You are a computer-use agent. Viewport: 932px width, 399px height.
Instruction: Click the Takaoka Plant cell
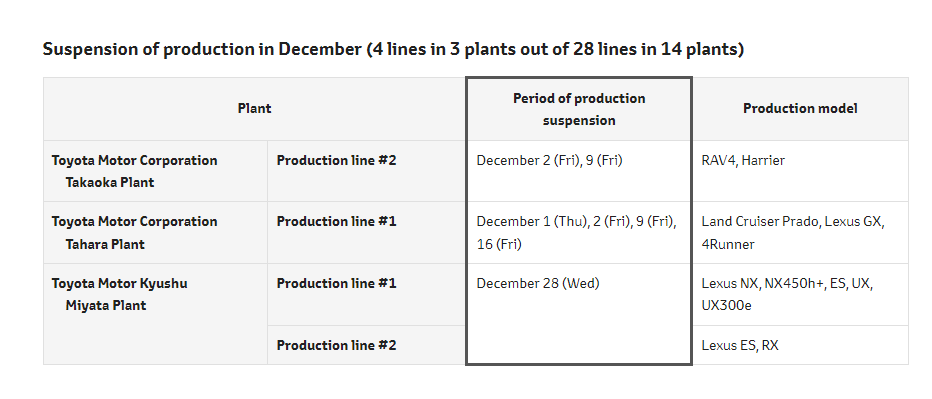pyautogui.click(x=155, y=171)
